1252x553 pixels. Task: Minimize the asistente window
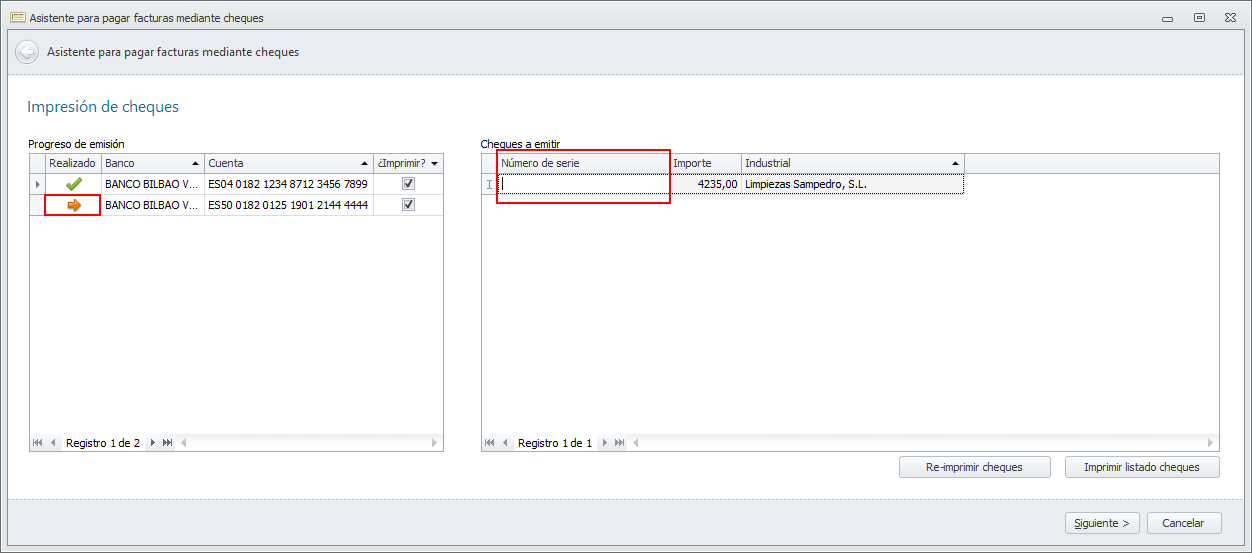click(1167, 18)
